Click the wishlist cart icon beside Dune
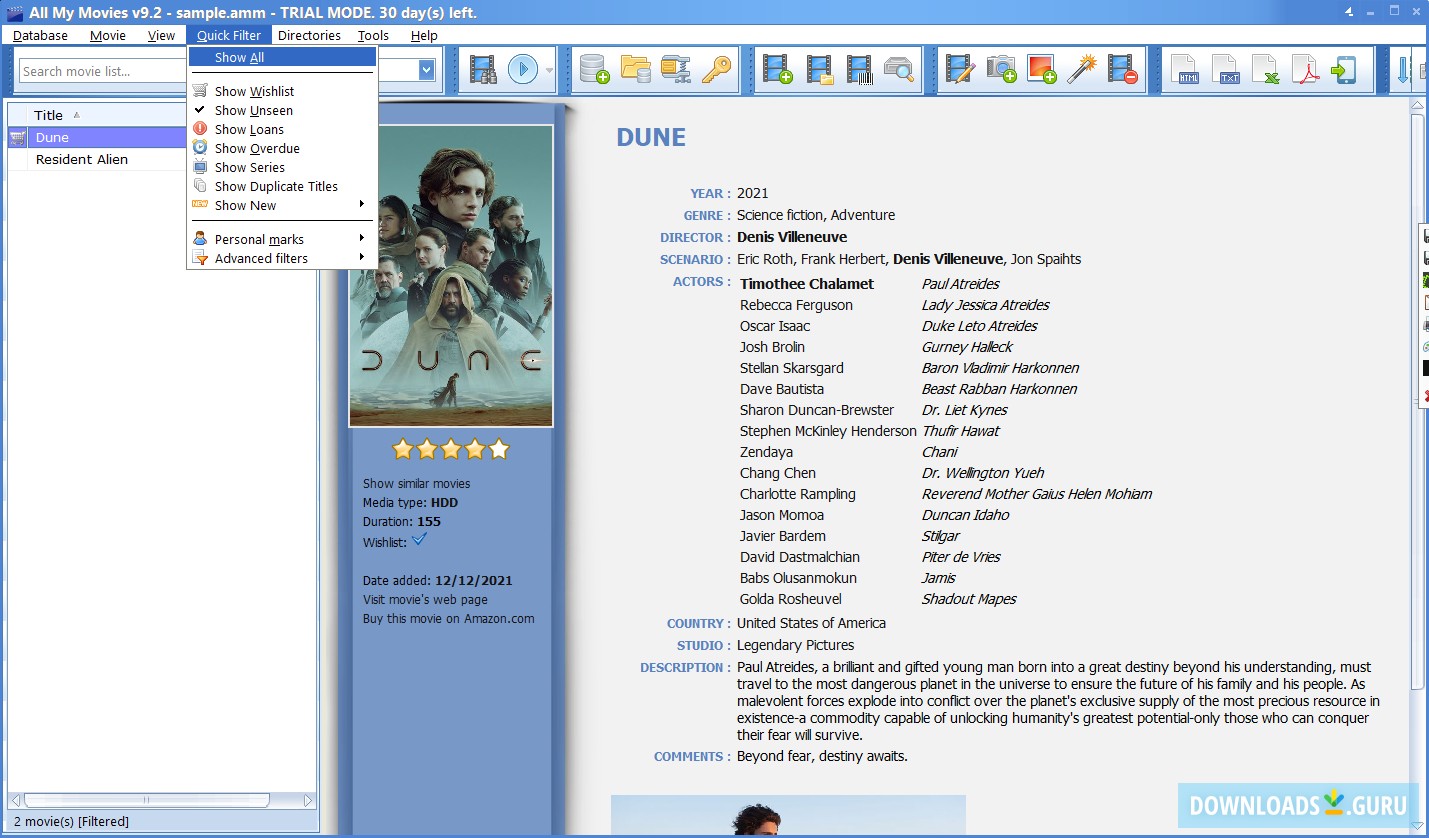 pos(17,138)
